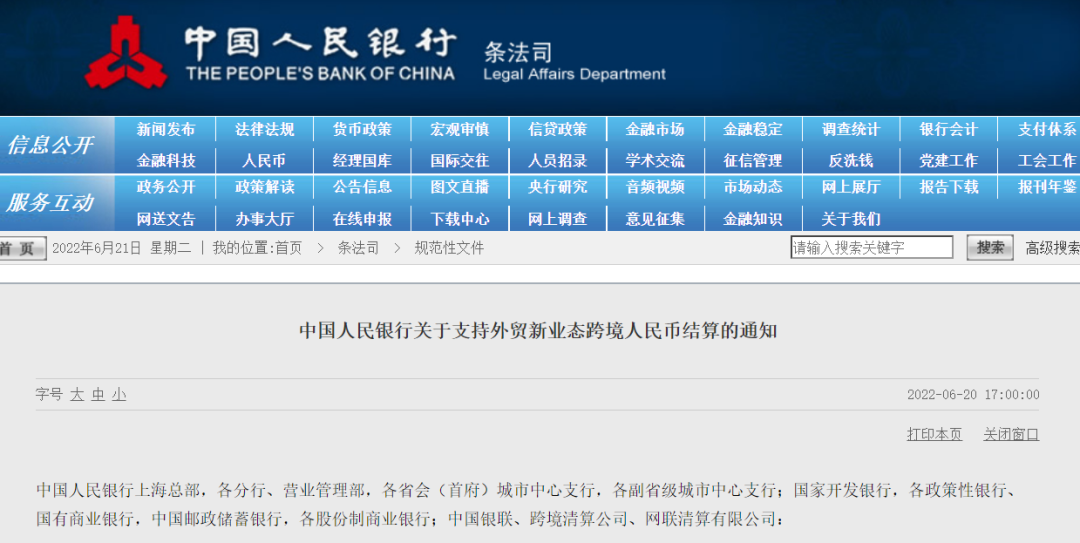Open 政务公开 under 服务互动
This screenshot has width=1080, height=543.
pos(166,187)
